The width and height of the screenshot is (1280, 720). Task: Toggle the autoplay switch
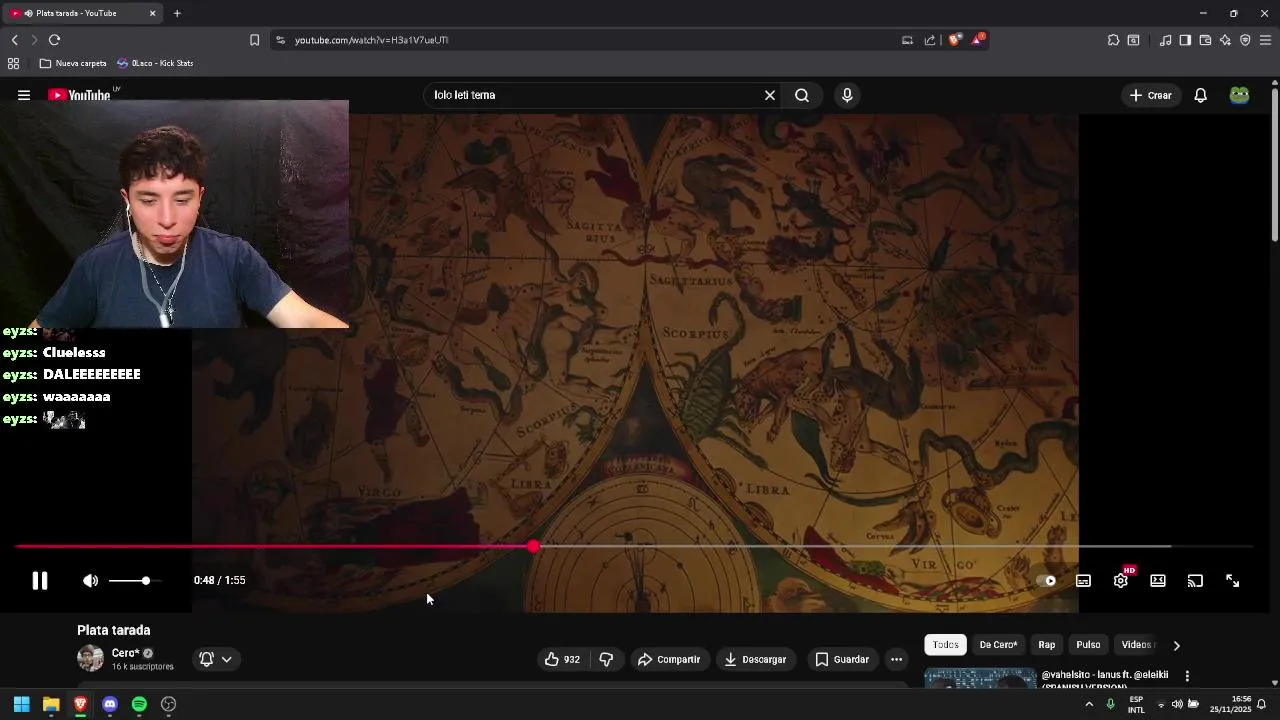point(1046,581)
